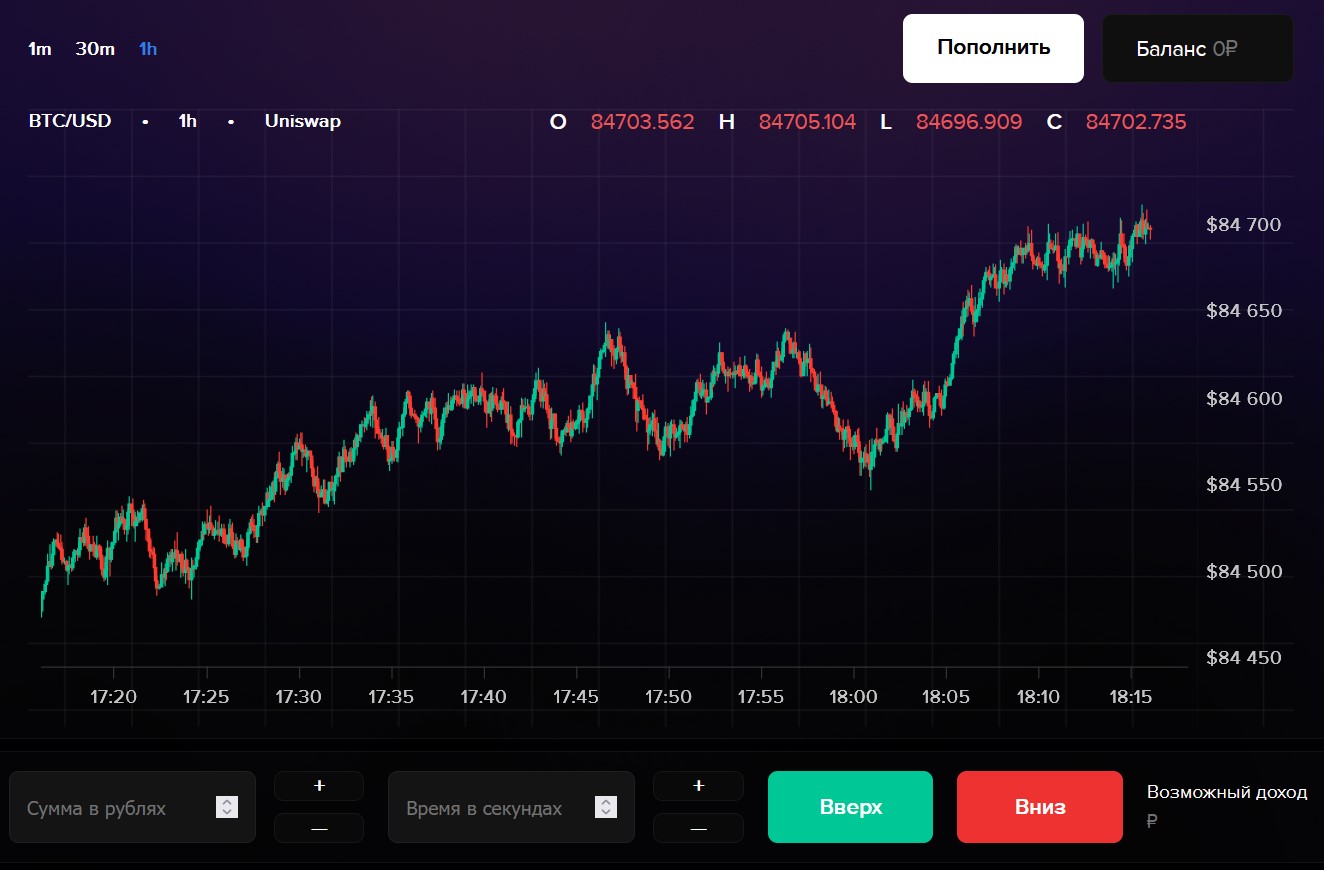The height and width of the screenshot is (870, 1324).
Task: Click the Uniswap source label
Action: (302, 121)
